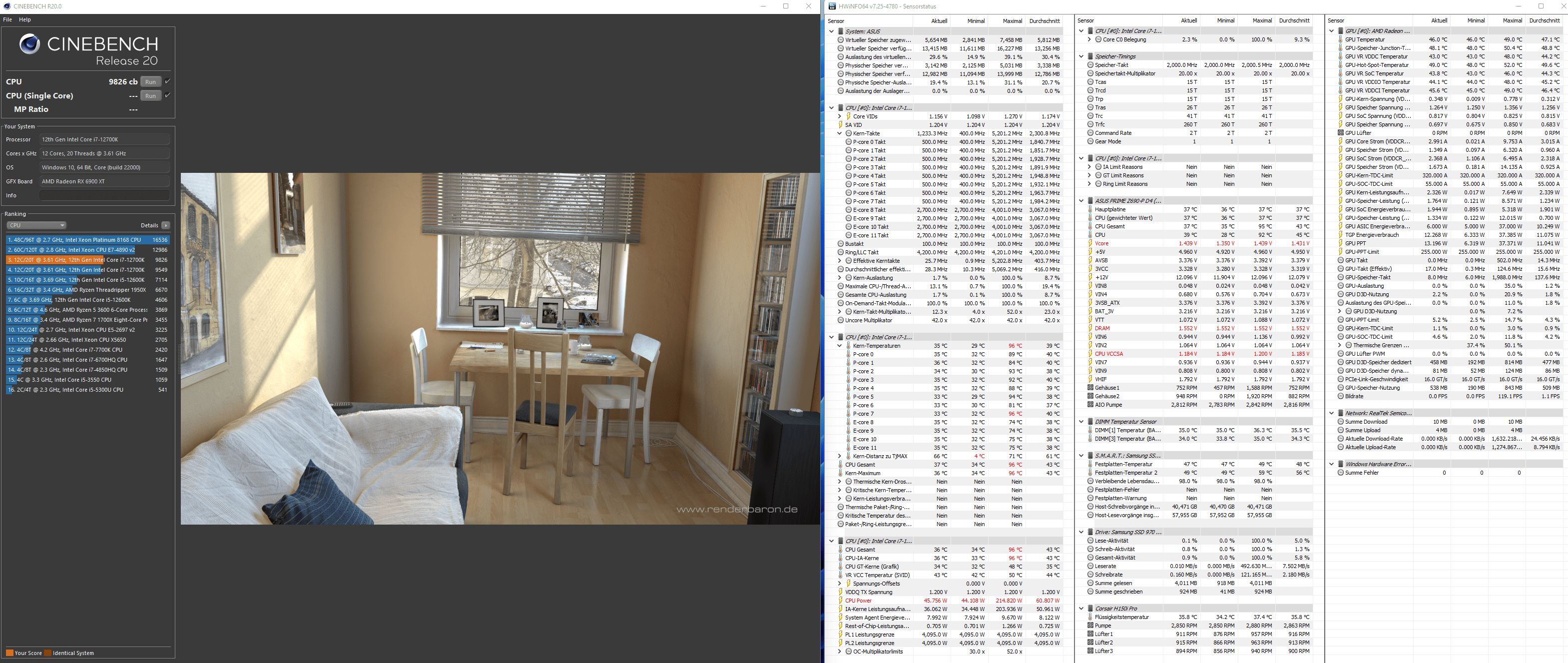The width and height of the screenshot is (1568, 663).
Task: Click the clock icon of P-core 0 Takt
Action: [x=849, y=142]
